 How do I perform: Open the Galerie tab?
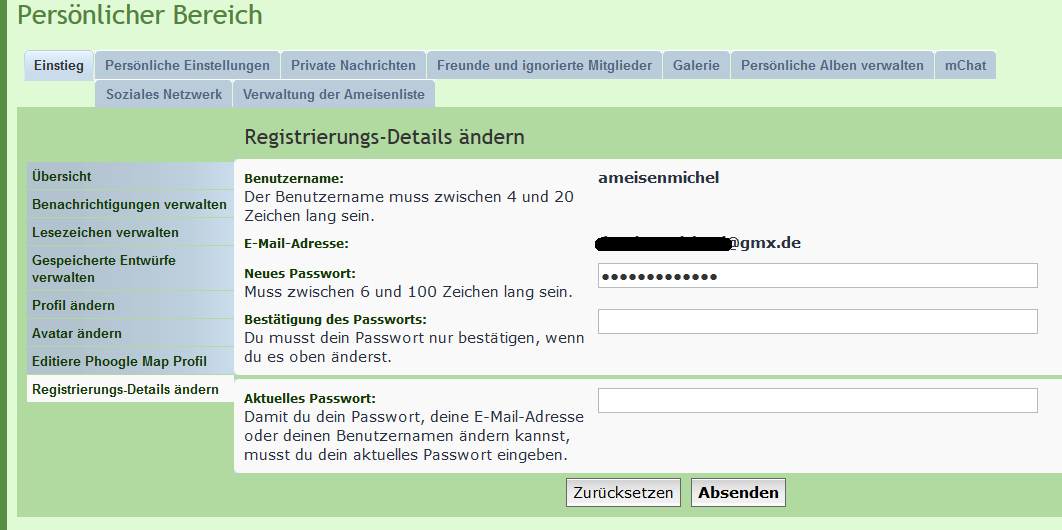pyautogui.click(x=696, y=65)
